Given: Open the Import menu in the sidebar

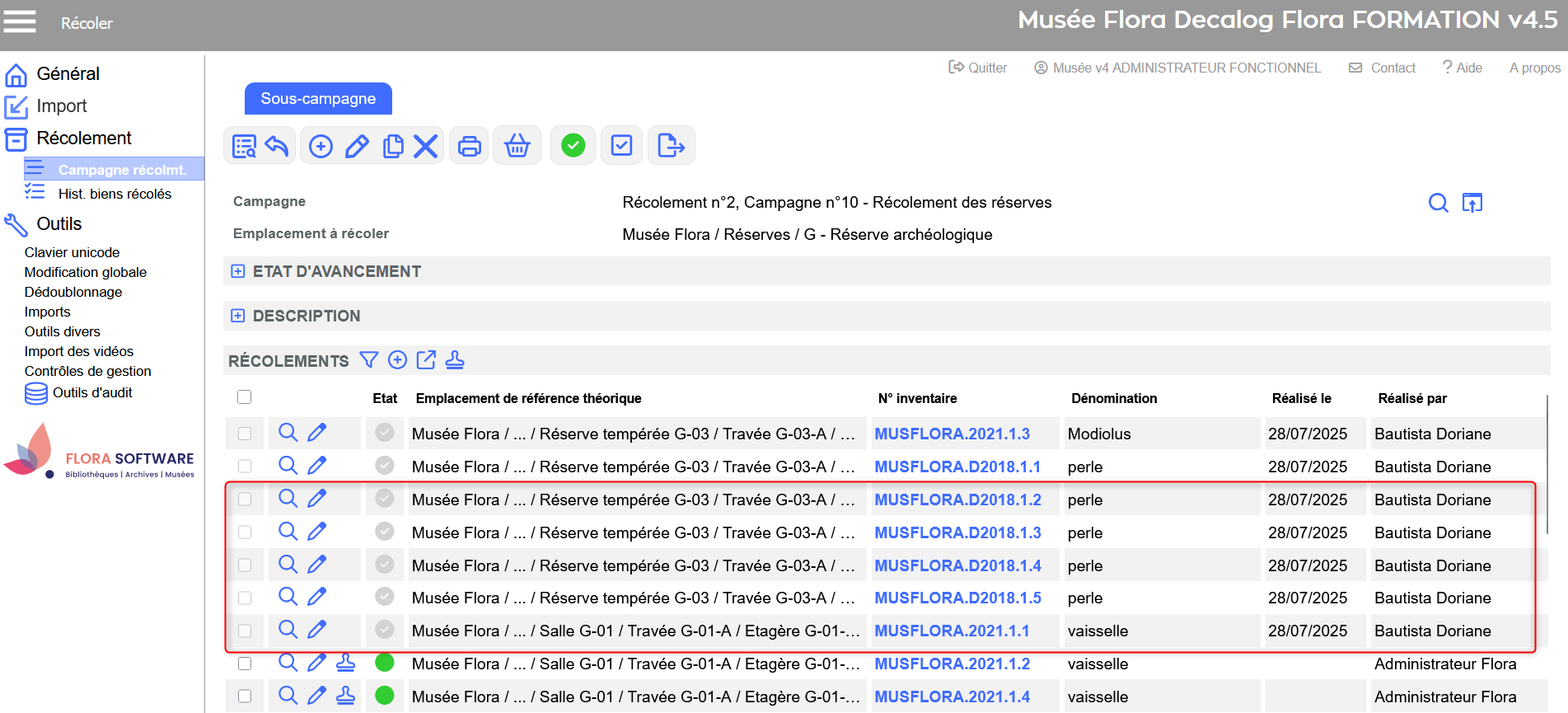Looking at the screenshot, I should coord(62,106).
